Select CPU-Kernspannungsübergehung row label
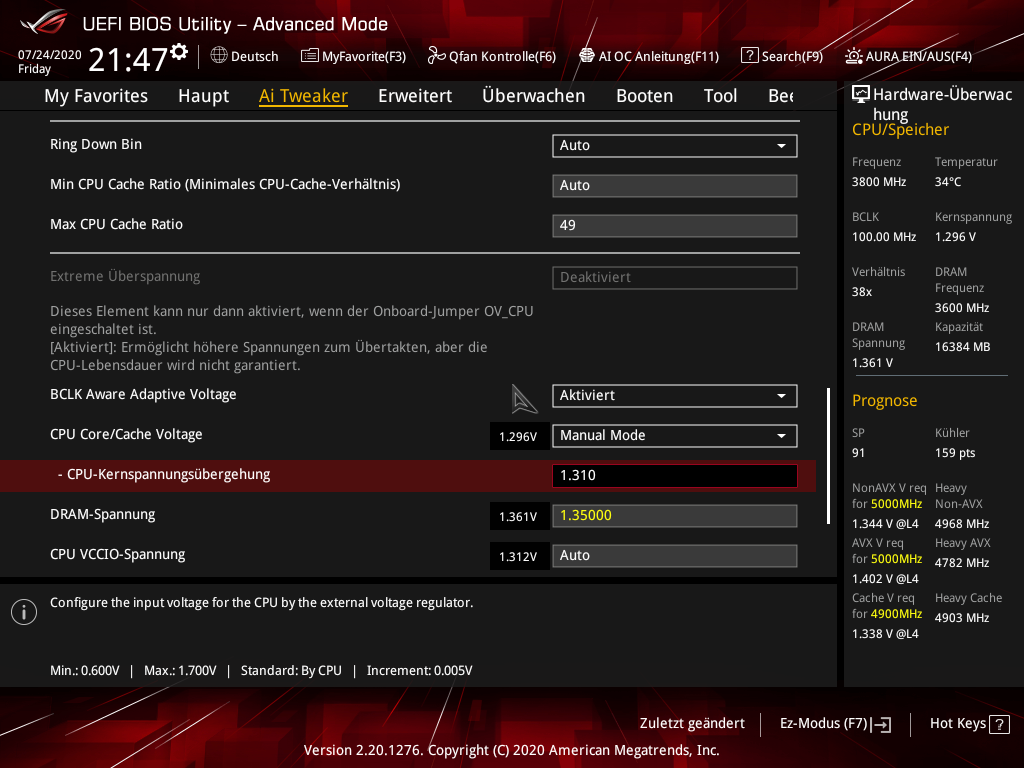Viewport: 1024px width, 768px height. [164, 474]
